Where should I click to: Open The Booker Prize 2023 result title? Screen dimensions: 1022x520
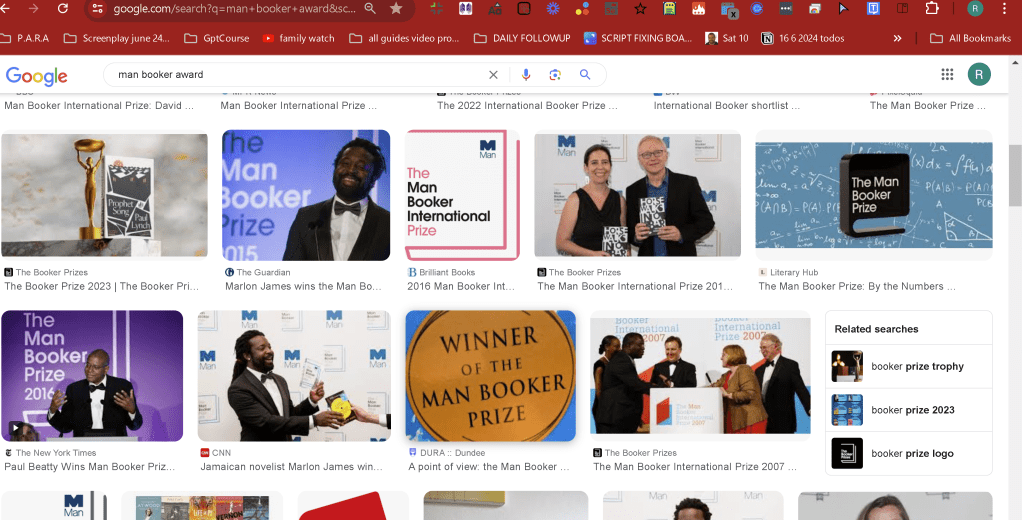[102, 286]
